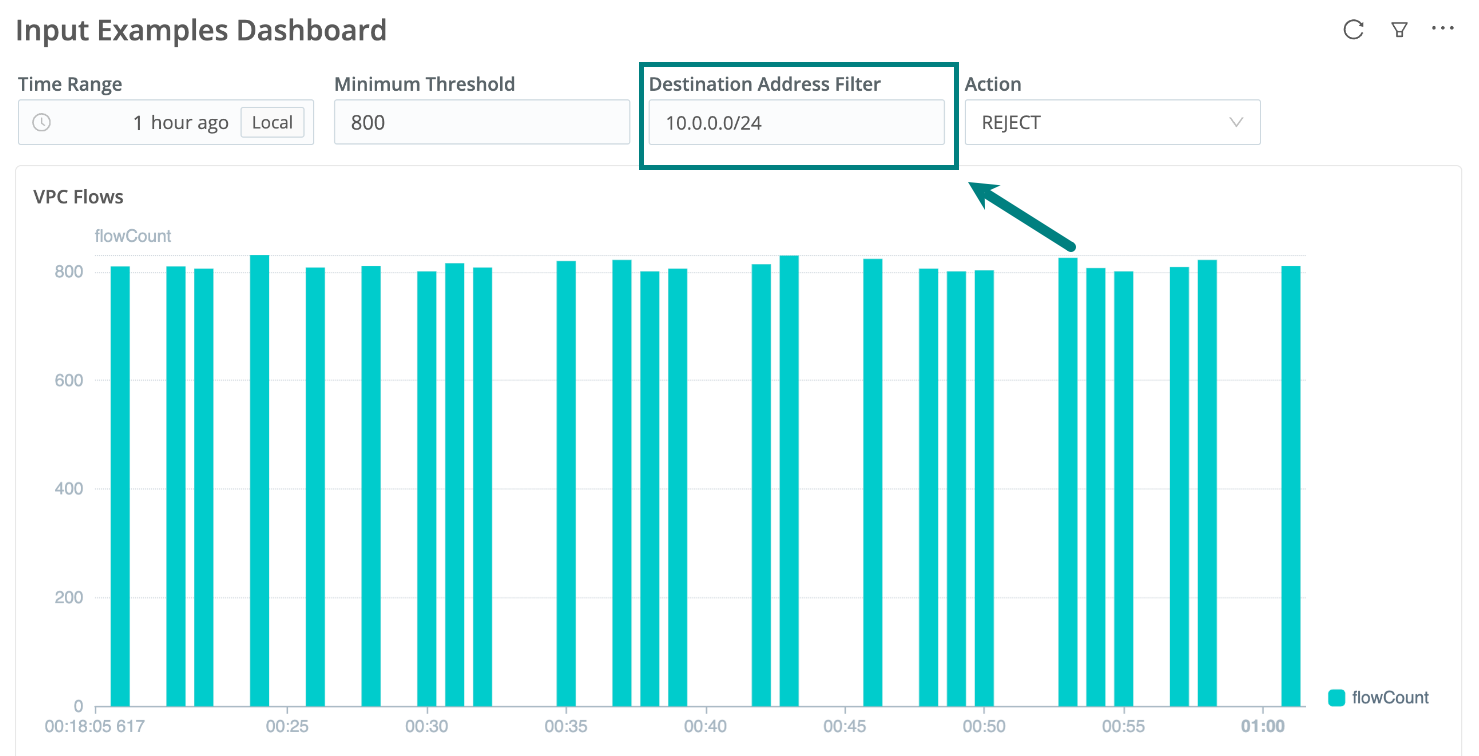Click the flowCount y-axis title
Image resolution: width=1479 pixels, height=756 pixels.
[133, 236]
